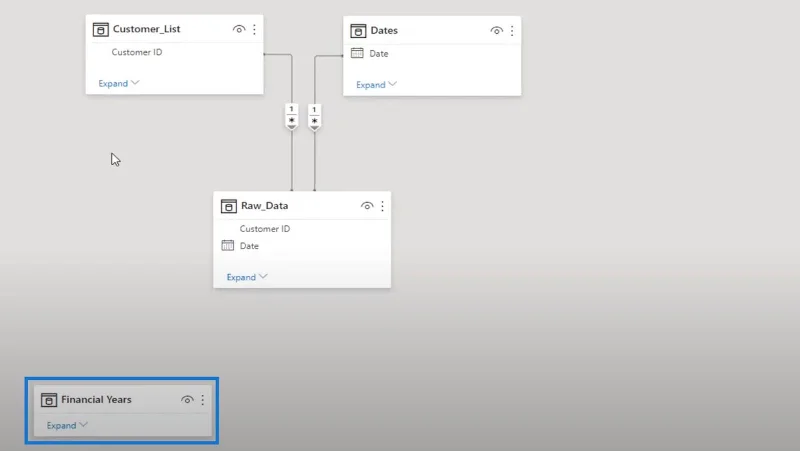The width and height of the screenshot is (800, 451).
Task: Select the Raw_Data table header title
Action: point(264,206)
